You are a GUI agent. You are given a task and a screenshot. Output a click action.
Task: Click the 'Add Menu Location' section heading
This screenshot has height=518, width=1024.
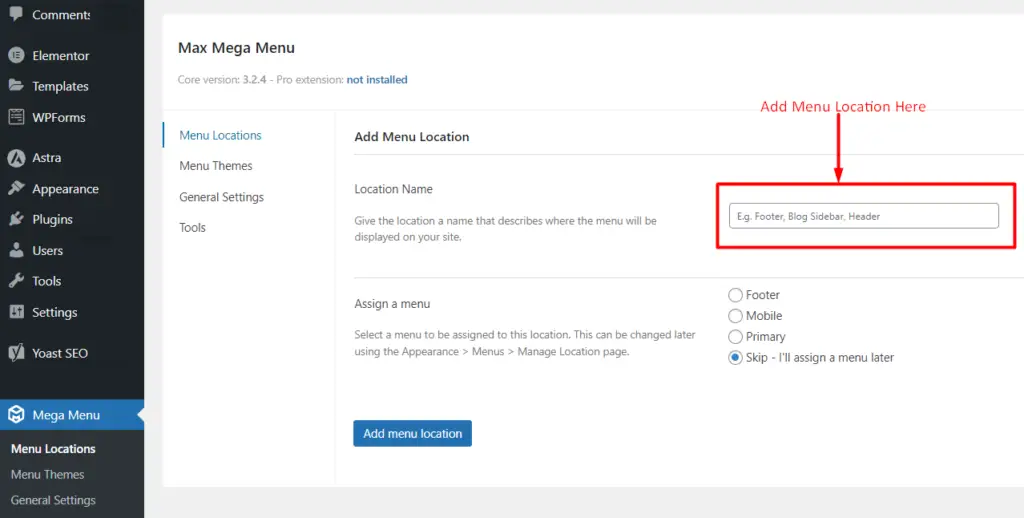click(x=411, y=137)
